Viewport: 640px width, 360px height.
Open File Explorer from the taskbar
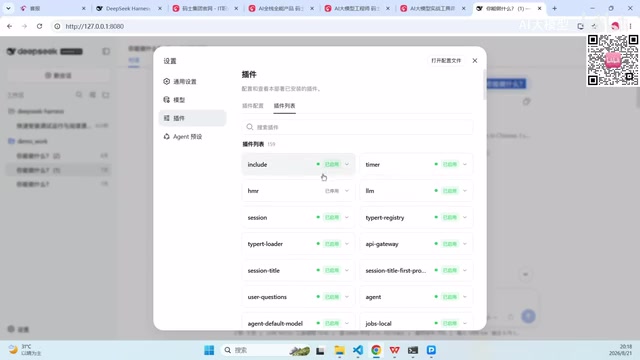pos(339,350)
